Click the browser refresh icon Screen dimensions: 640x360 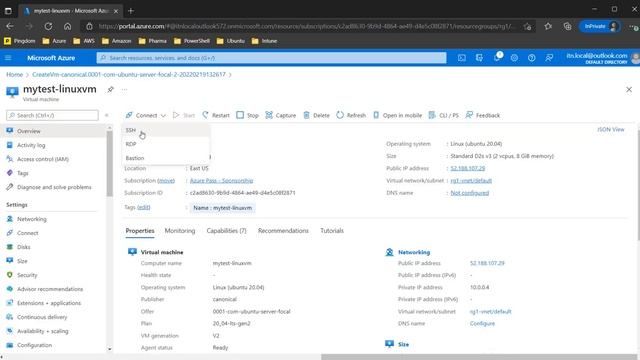point(48,26)
